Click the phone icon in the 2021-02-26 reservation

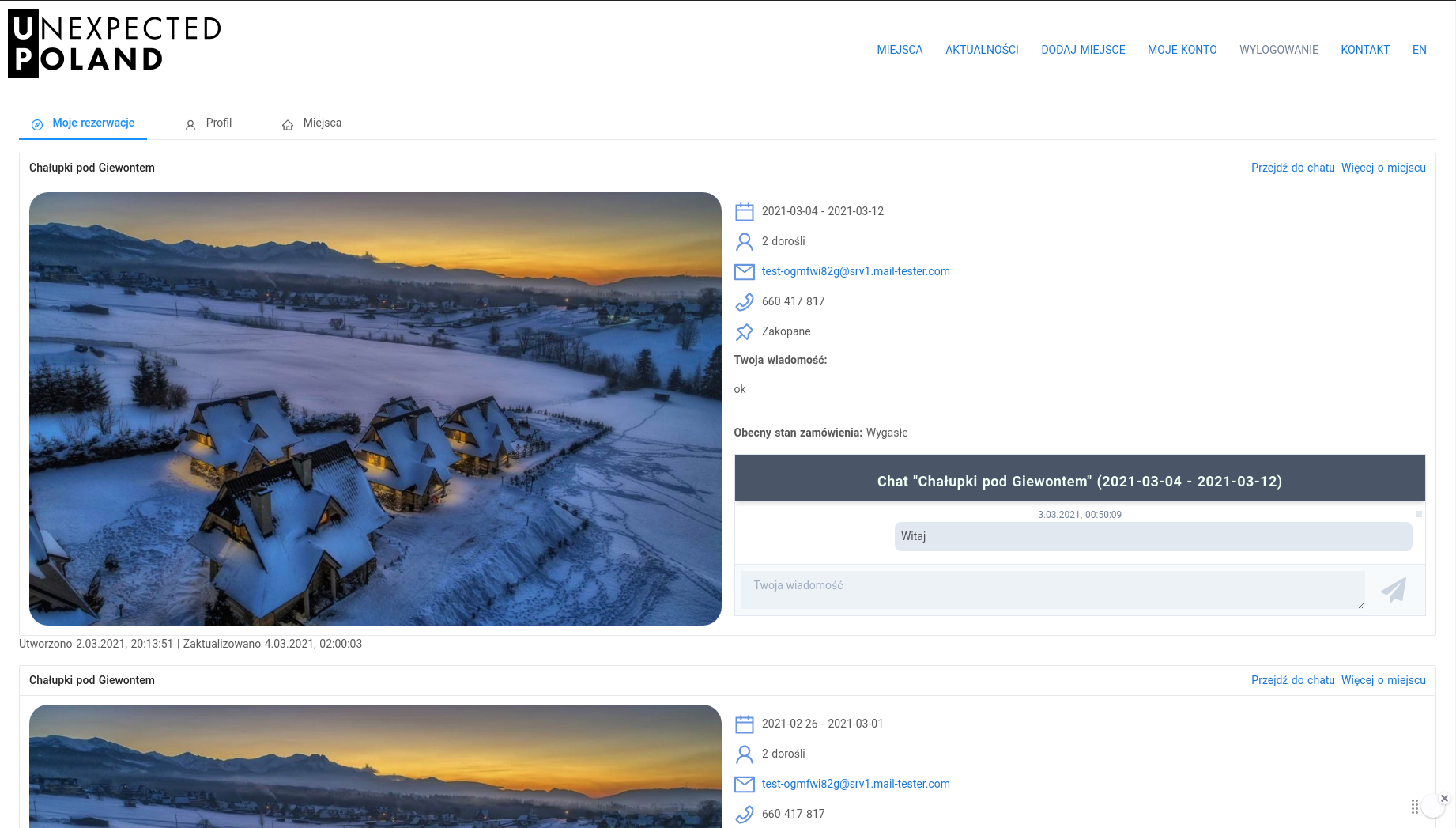(x=745, y=814)
